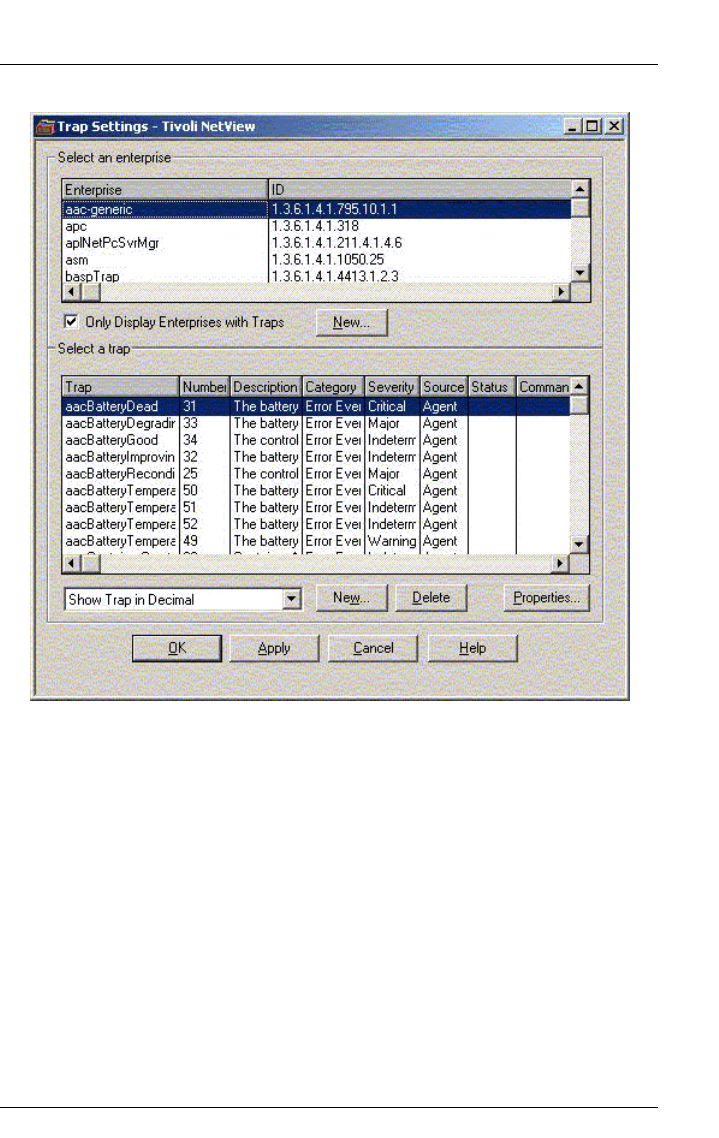
Task: Confirm with the OK button
Action: (177, 648)
